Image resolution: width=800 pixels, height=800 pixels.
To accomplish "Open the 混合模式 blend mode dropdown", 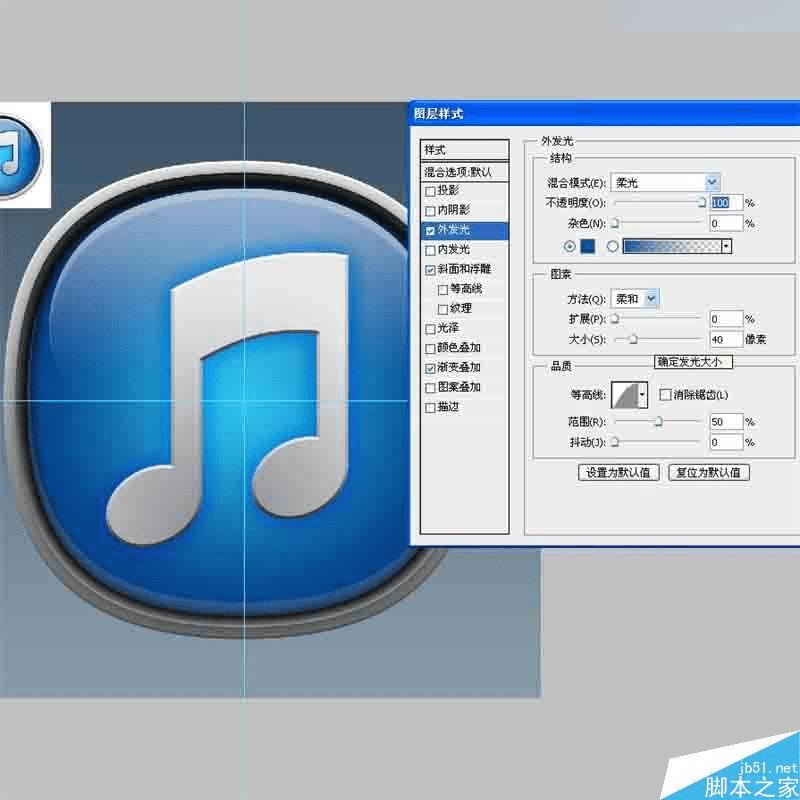I will coord(714,182).
